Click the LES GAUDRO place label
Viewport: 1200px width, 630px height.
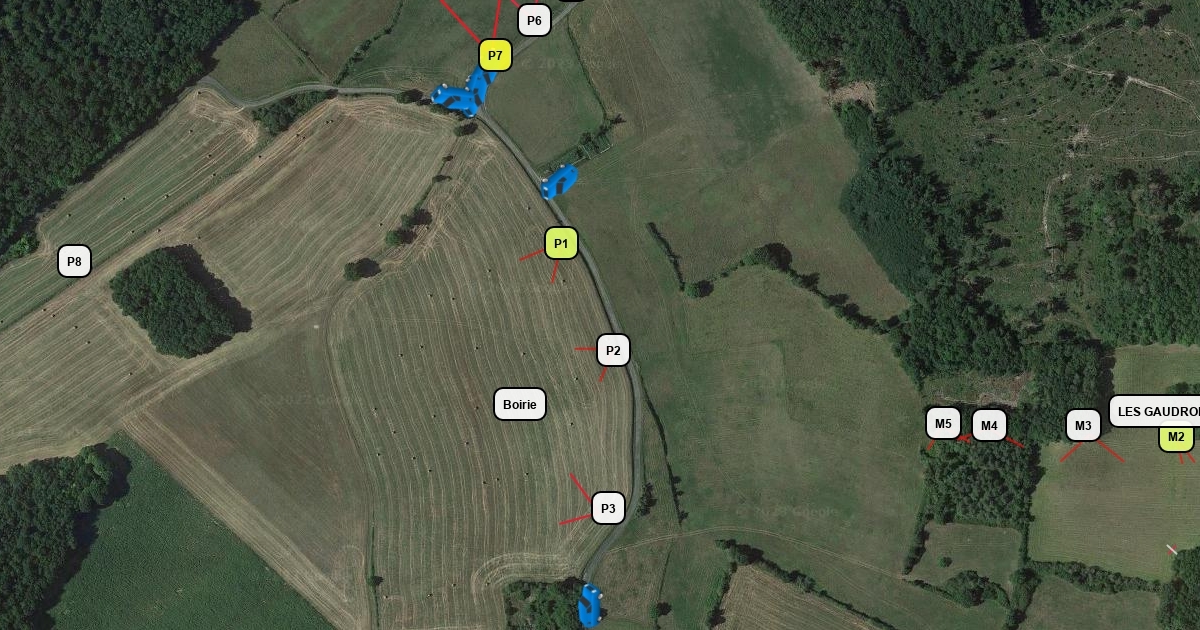pos(1155,411)
